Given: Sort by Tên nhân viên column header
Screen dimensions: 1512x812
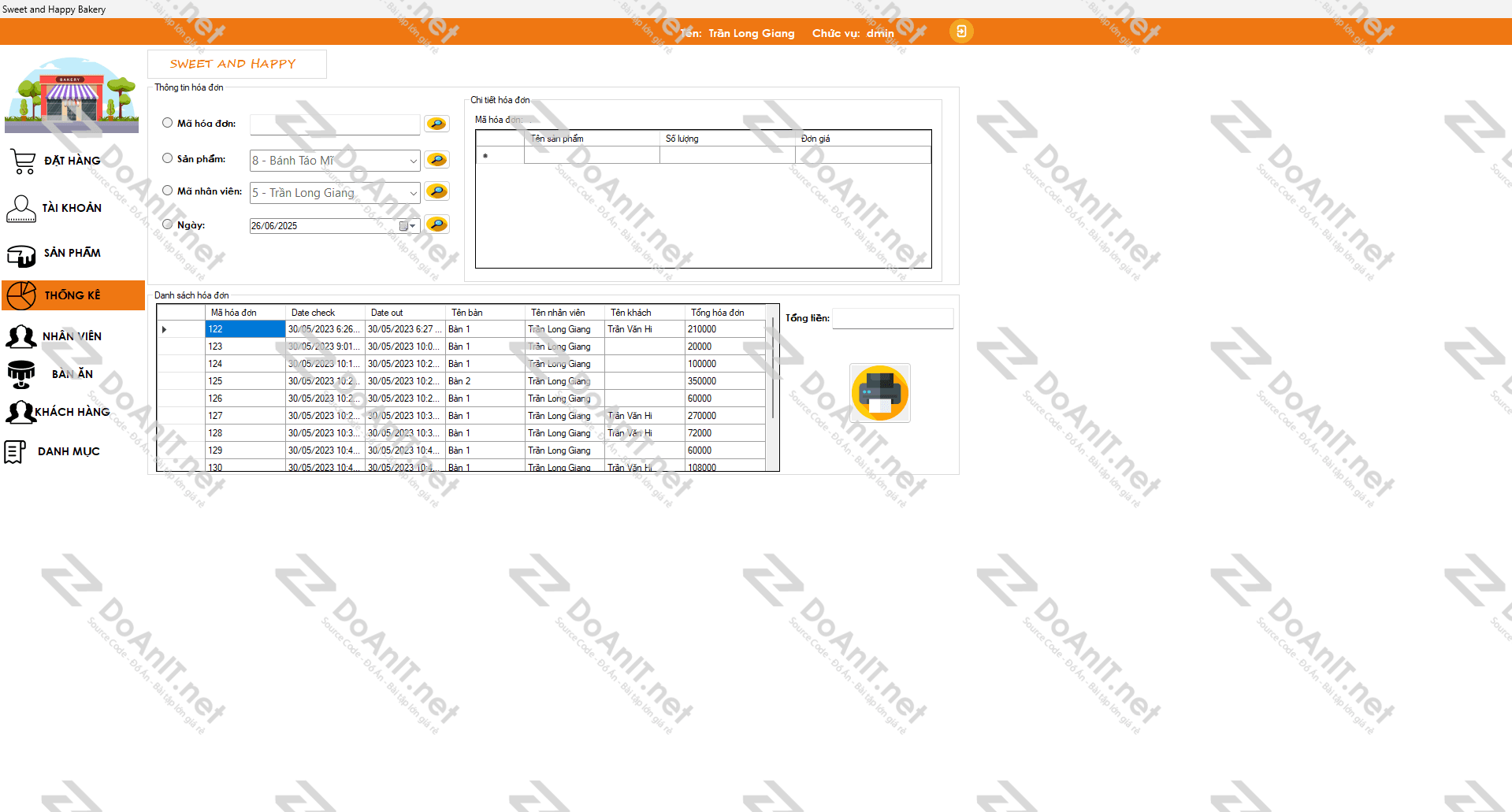Looking at the screenshot, I should click(565, 313).
